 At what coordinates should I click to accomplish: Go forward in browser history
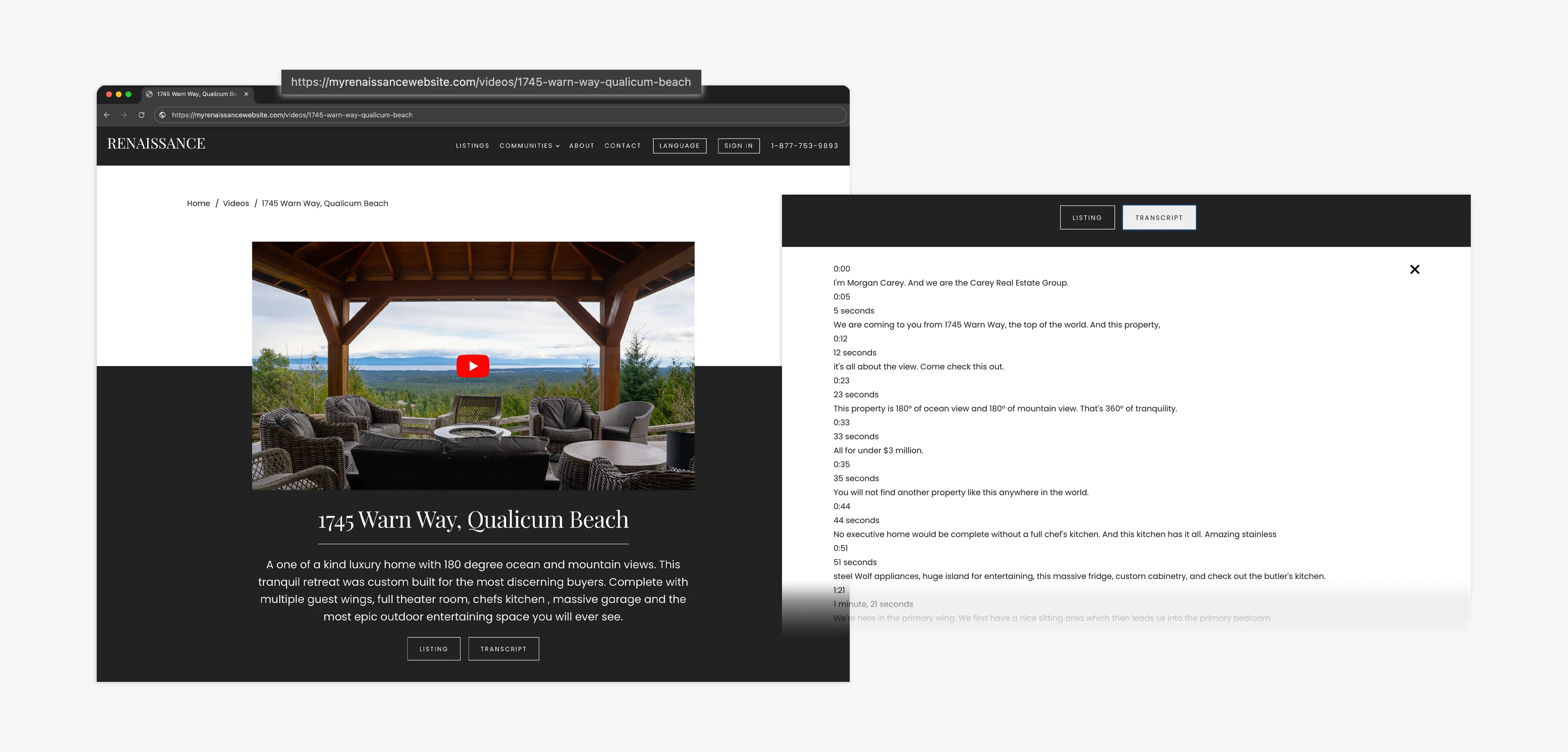coord(124,115)
